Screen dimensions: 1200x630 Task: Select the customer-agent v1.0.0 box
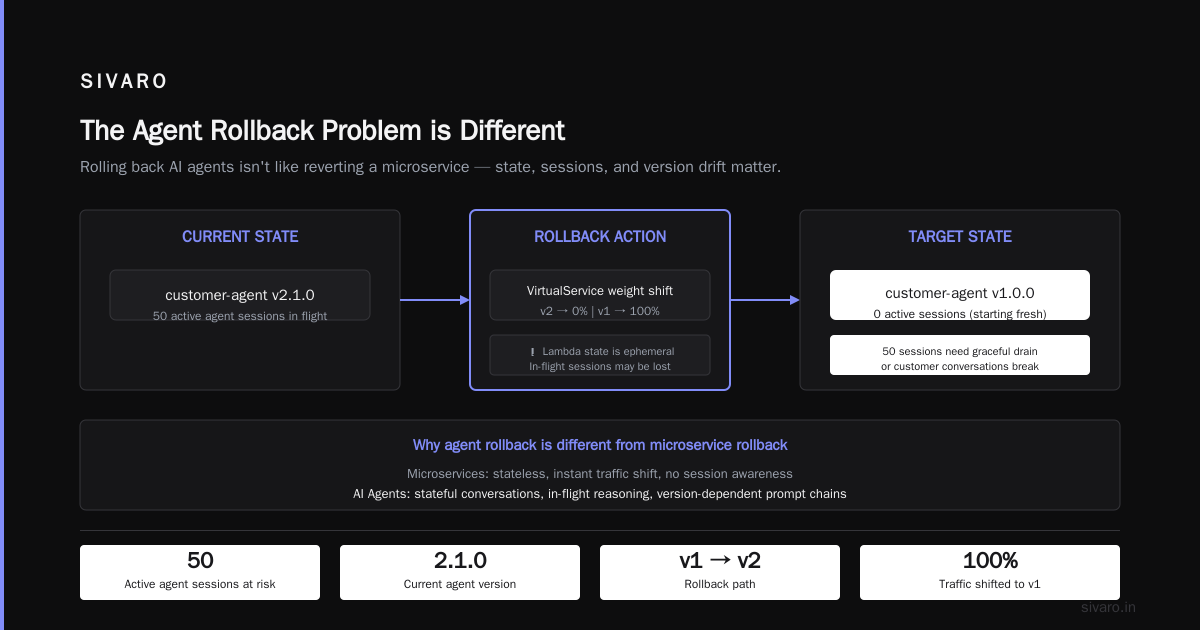(x=960, y=295)
